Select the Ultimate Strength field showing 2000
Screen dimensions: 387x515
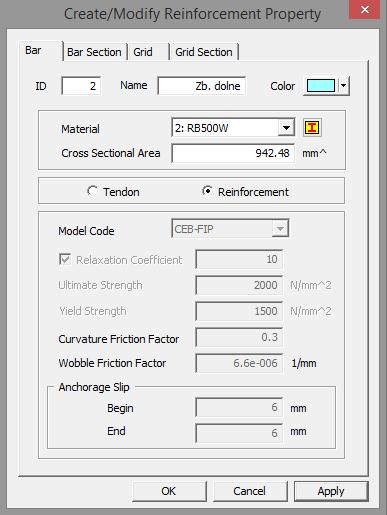tap(239, 285)
